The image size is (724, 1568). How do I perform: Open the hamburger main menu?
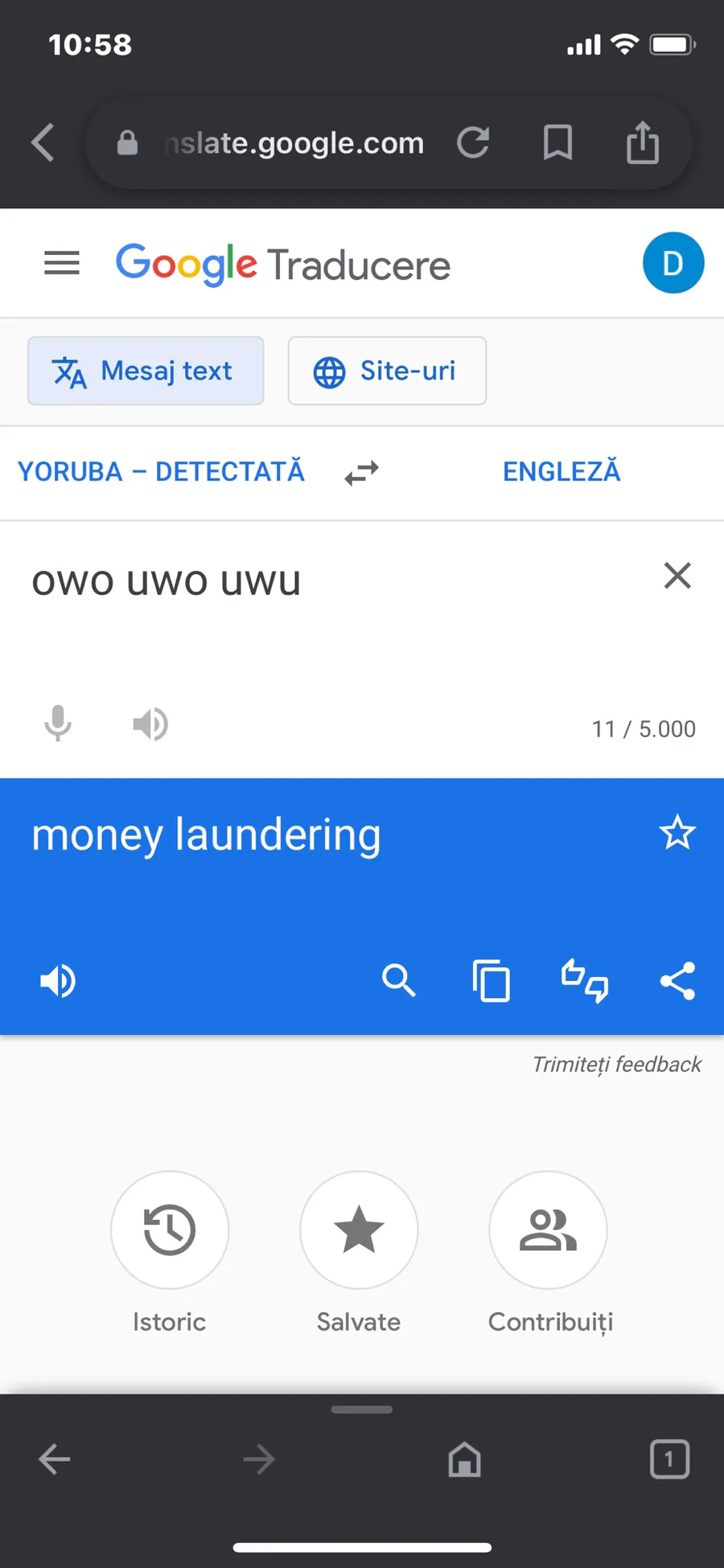pos(61,263)
